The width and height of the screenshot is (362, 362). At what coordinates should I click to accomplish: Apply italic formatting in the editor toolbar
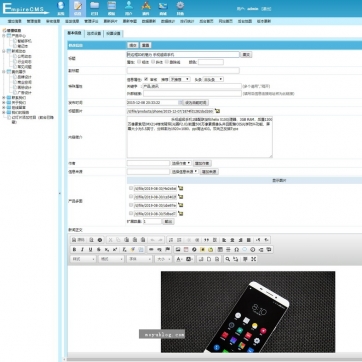pyautogui.click(x=82, y=249)
